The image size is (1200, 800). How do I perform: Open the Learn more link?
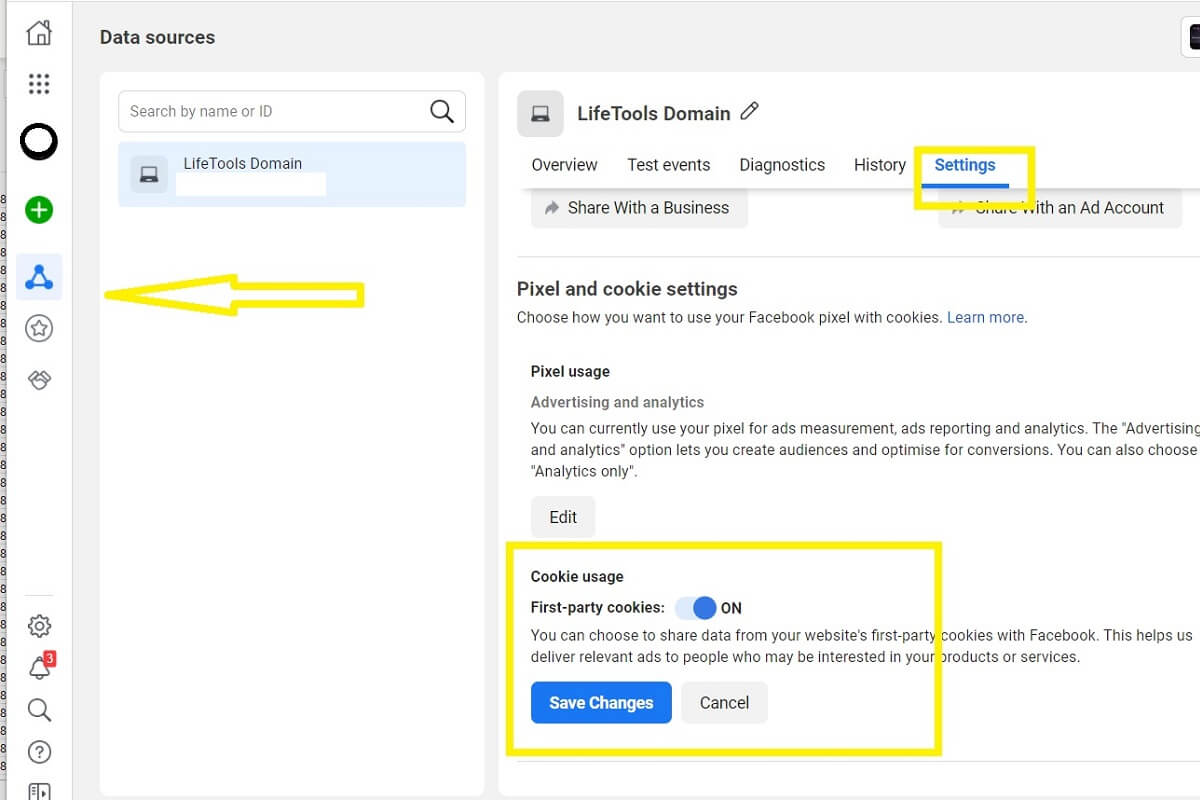click(x=985, y=317)
